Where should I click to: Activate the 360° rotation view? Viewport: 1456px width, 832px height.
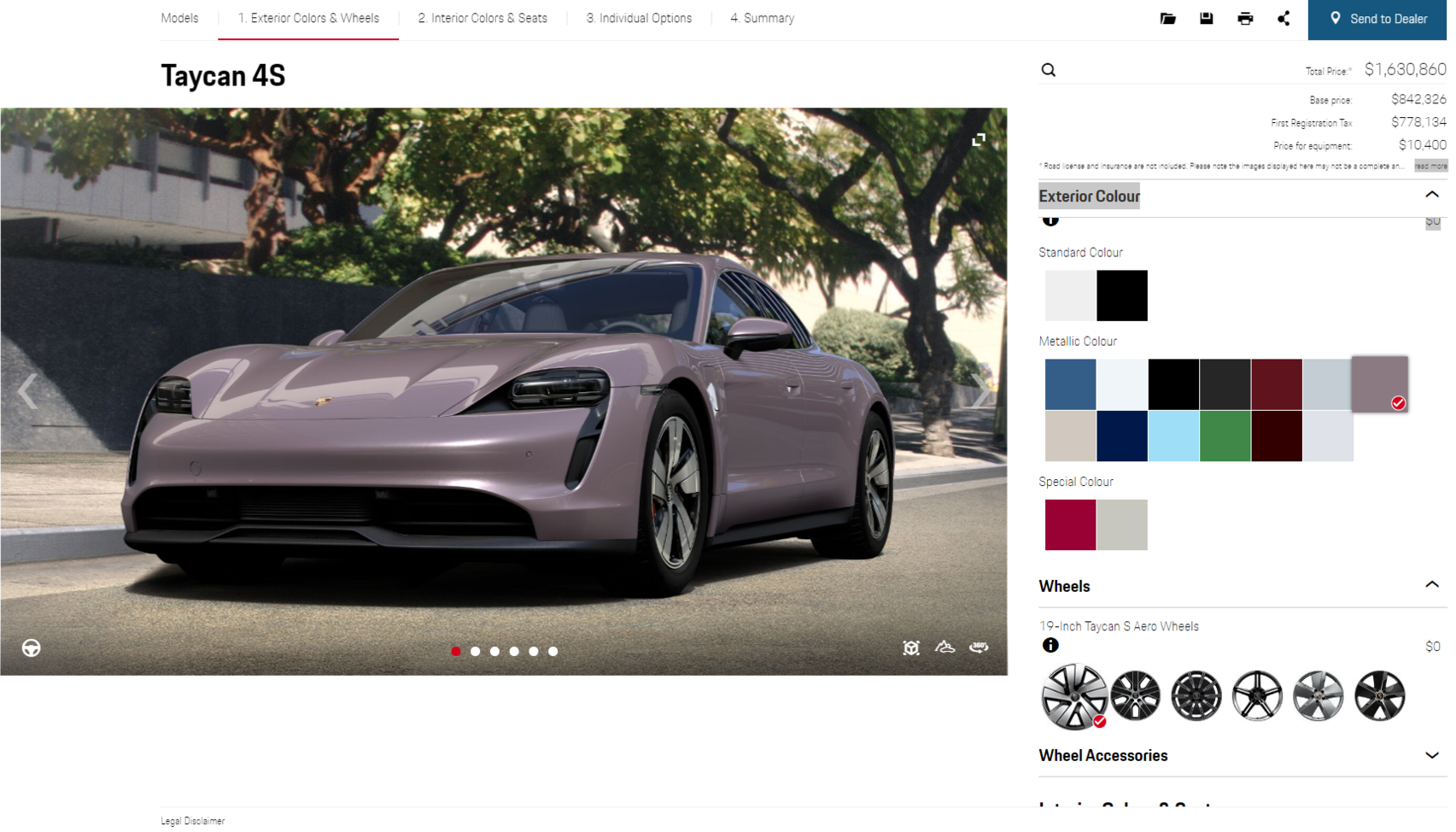979,647
